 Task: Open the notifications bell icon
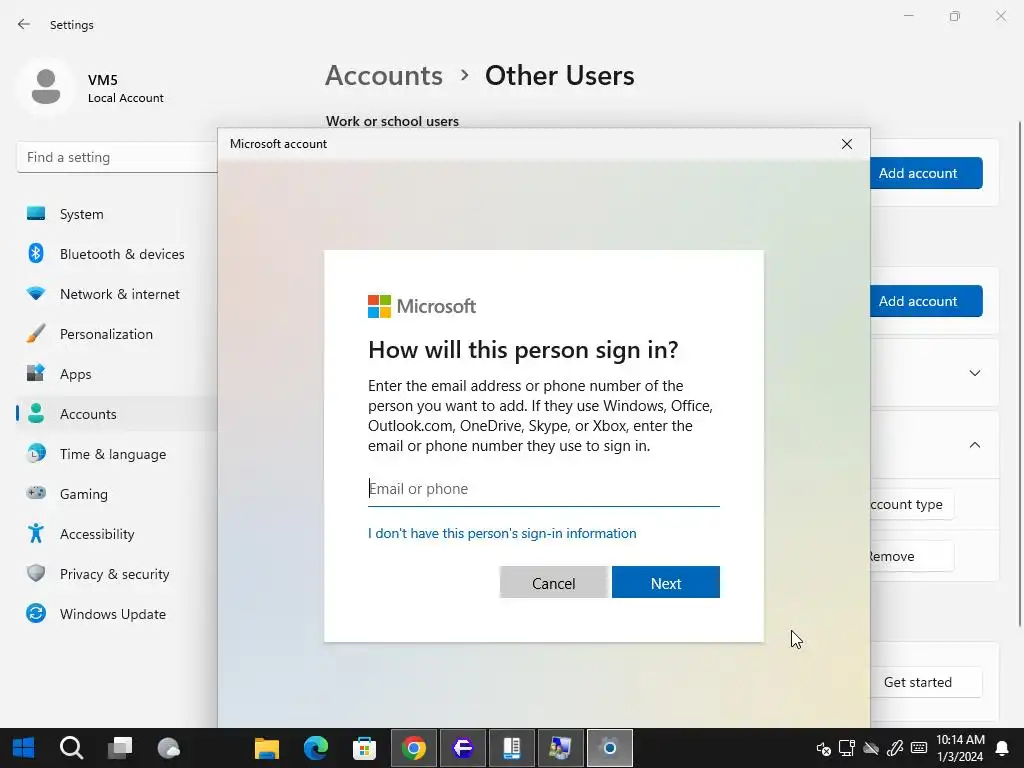[x=1002, y=748]
